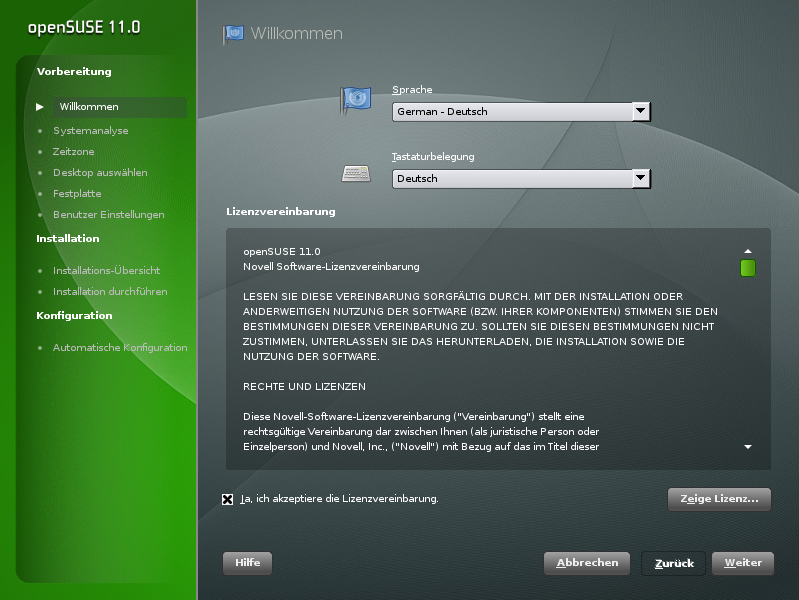Select Benutzer Einstellungen in the sidebar
This screenshot has width=799, height=600.
(x=109, y=215)
